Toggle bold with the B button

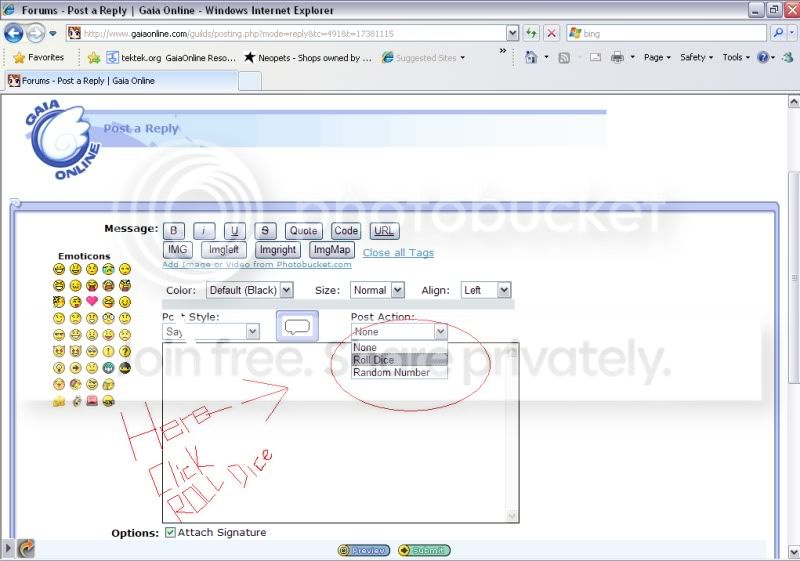[x=174, y=231]
